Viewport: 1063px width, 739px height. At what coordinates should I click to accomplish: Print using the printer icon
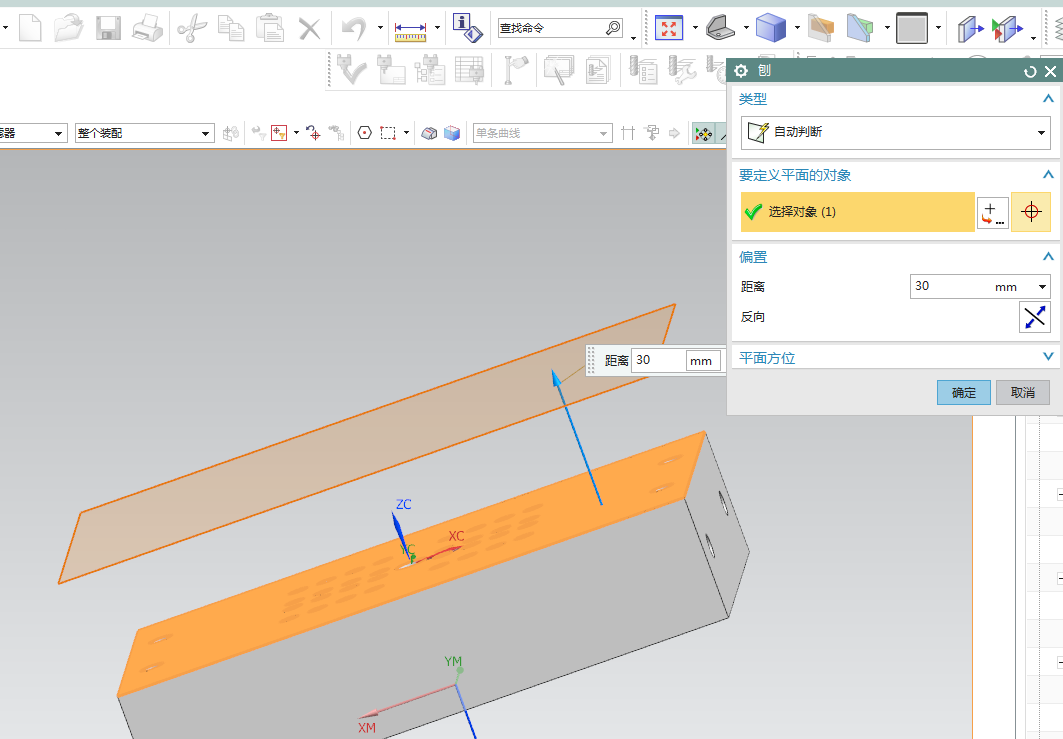pyautogui.click(x=147, y=28)
